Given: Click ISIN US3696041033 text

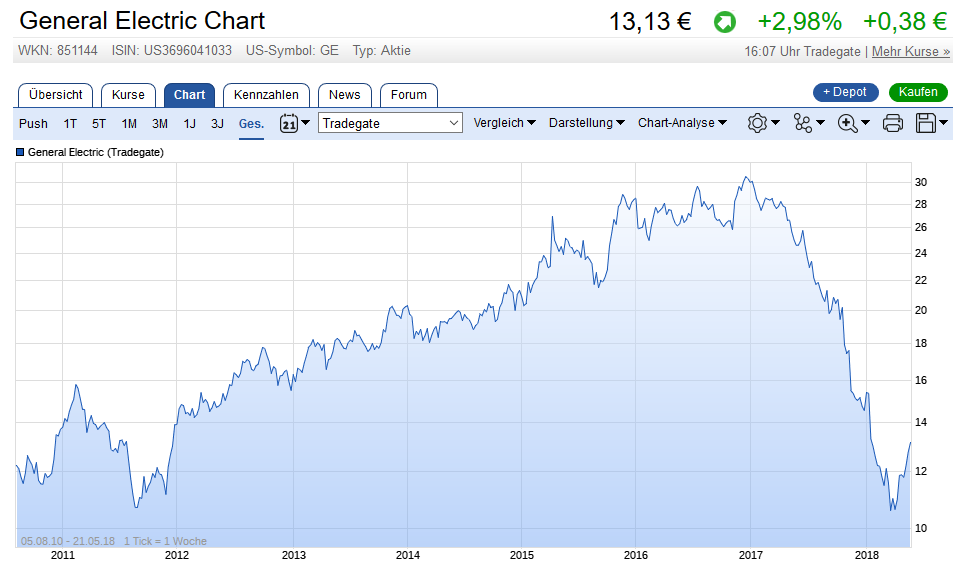Looking at the screenshot, I should (172, 50).
